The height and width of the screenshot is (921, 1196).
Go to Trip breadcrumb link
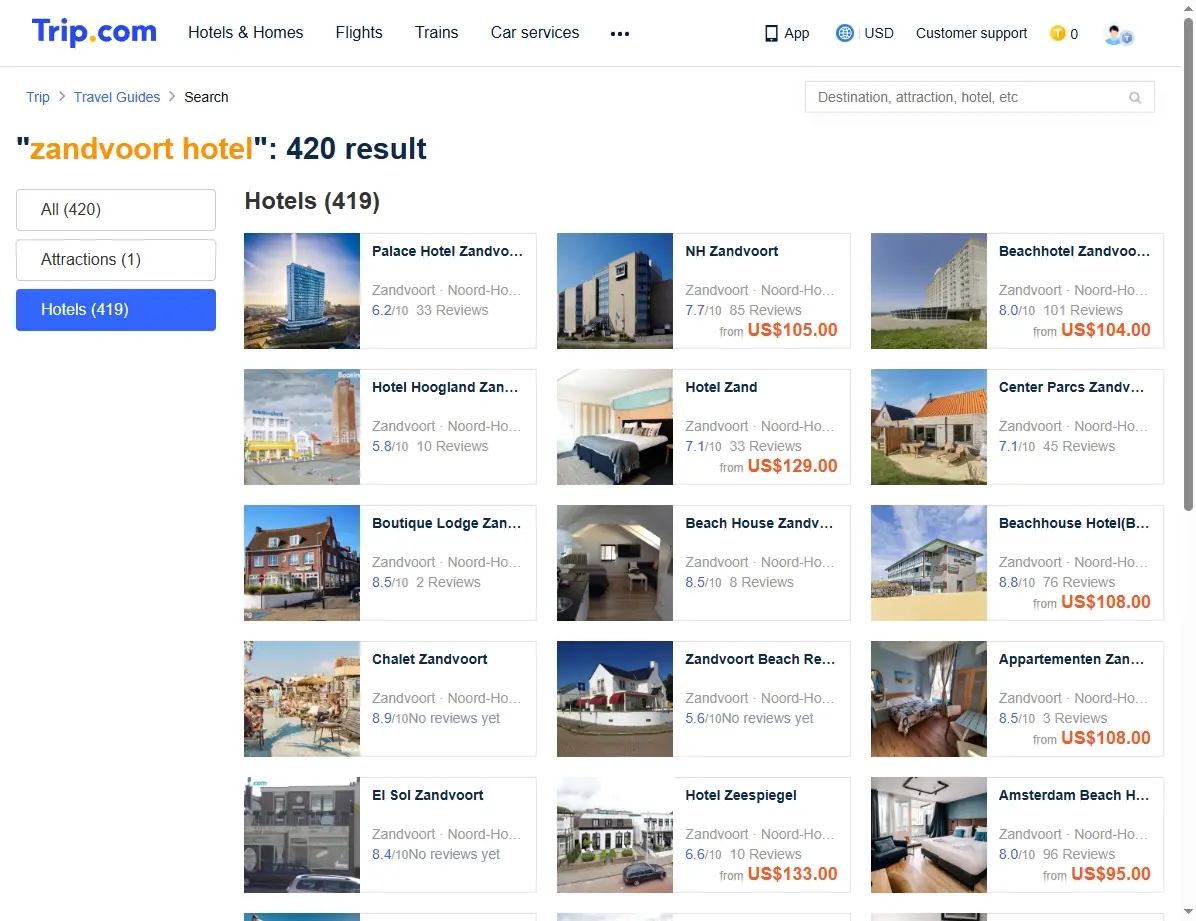(x=38, y=97)
